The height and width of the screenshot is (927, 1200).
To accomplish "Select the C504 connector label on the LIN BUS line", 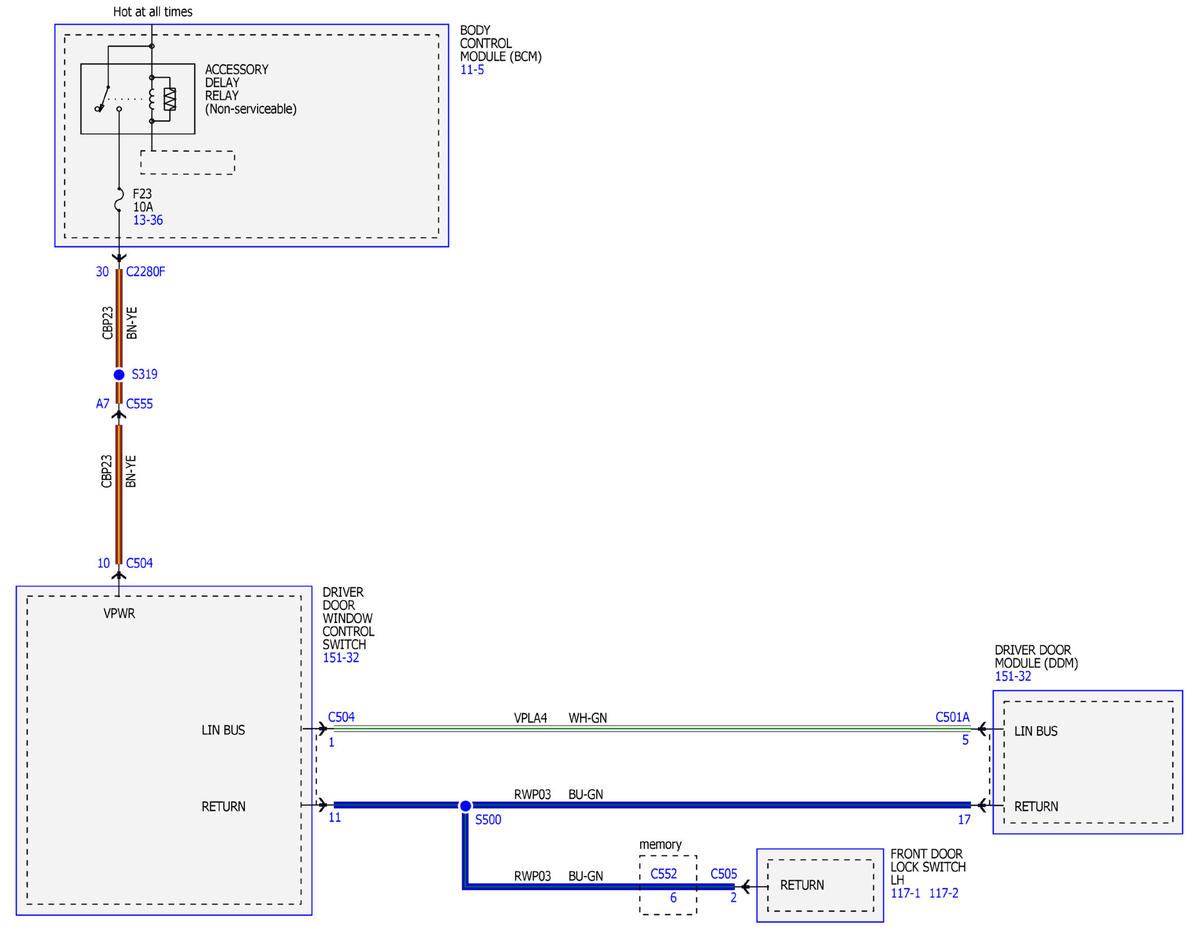I will pyautogui.click(x=341, y=717).
